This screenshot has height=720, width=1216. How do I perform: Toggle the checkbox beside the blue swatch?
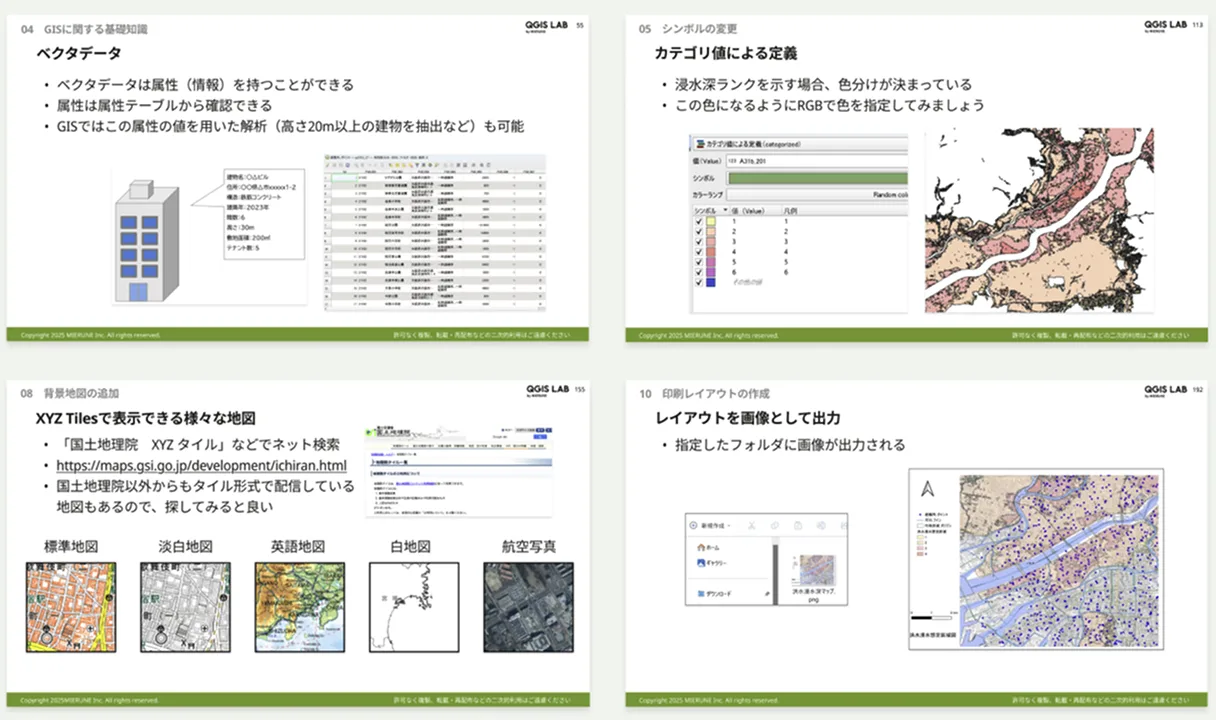[x=698, y=283]
